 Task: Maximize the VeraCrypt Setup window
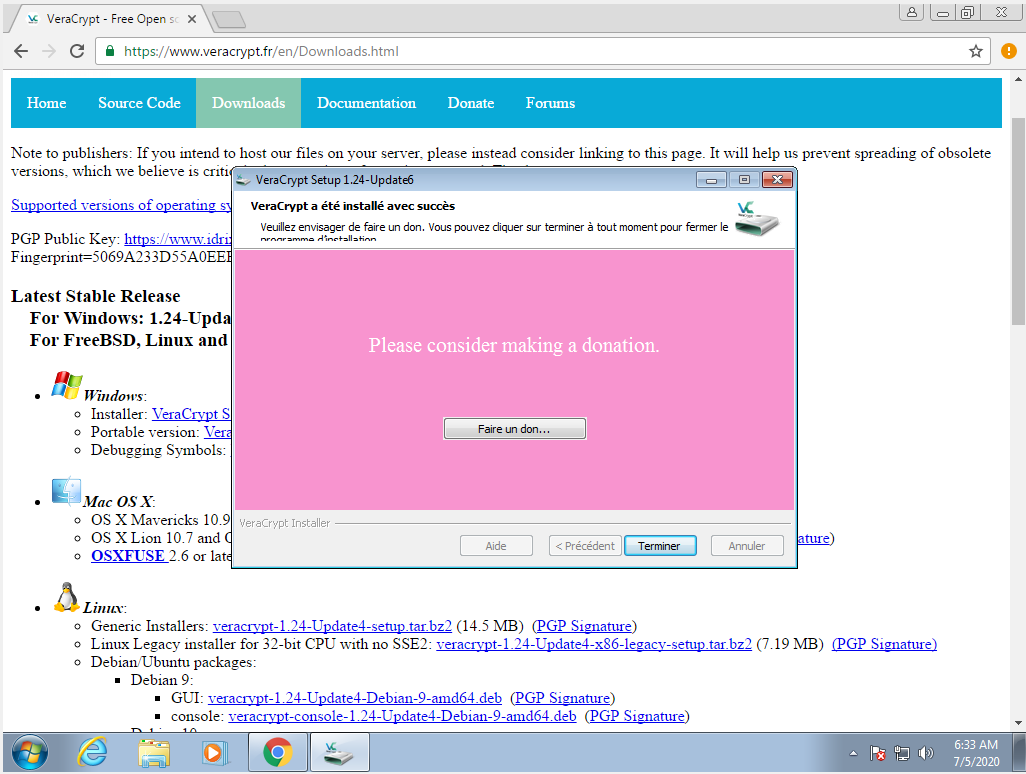[x=744, y=179]
